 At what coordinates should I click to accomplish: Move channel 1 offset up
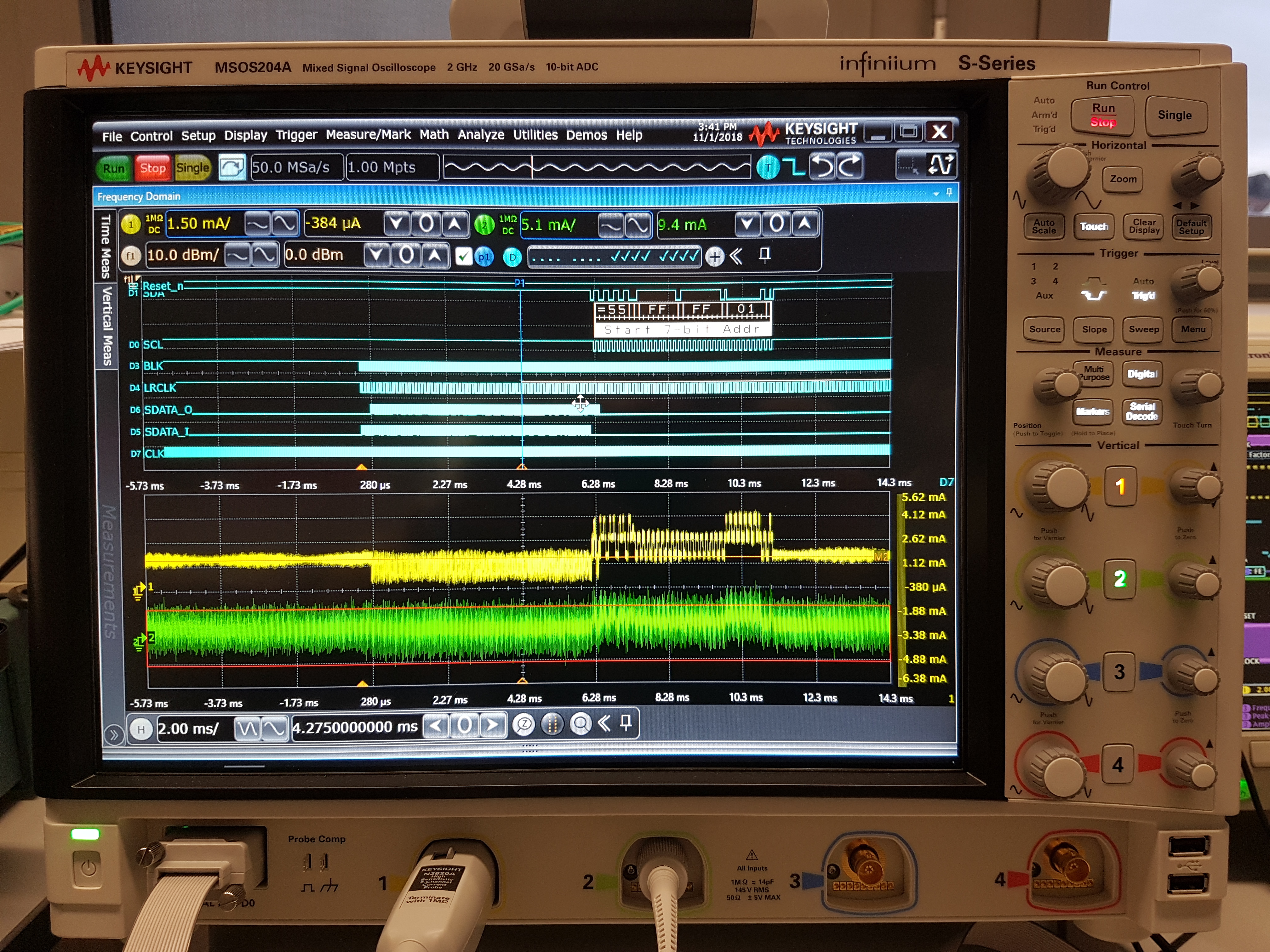coord(455,223)
